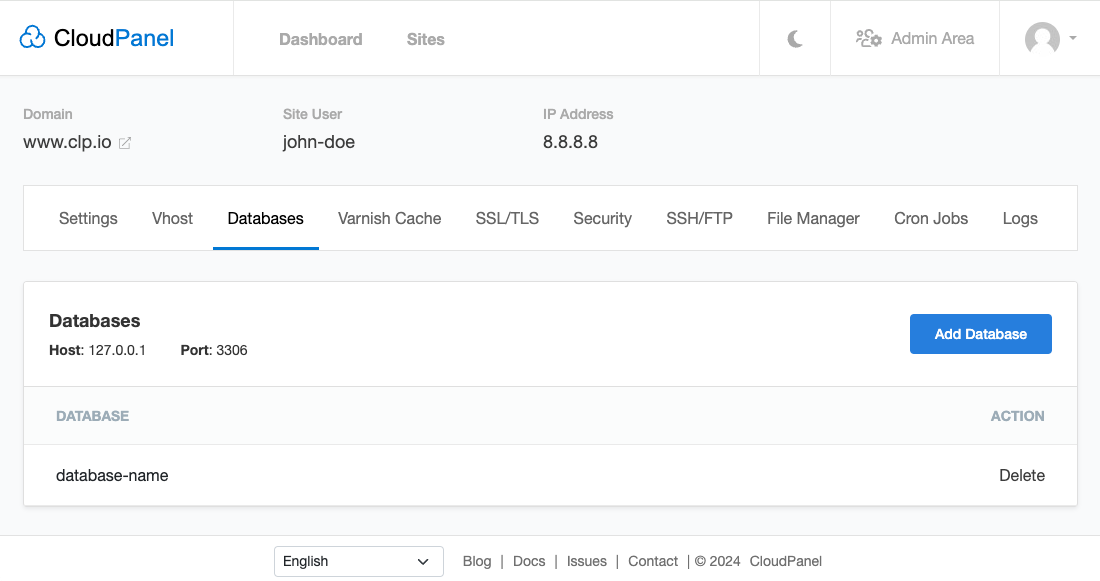Open www.clp.io with the external link icon
The height and width of the screenshot is (581, 1100).
point(124,142)
